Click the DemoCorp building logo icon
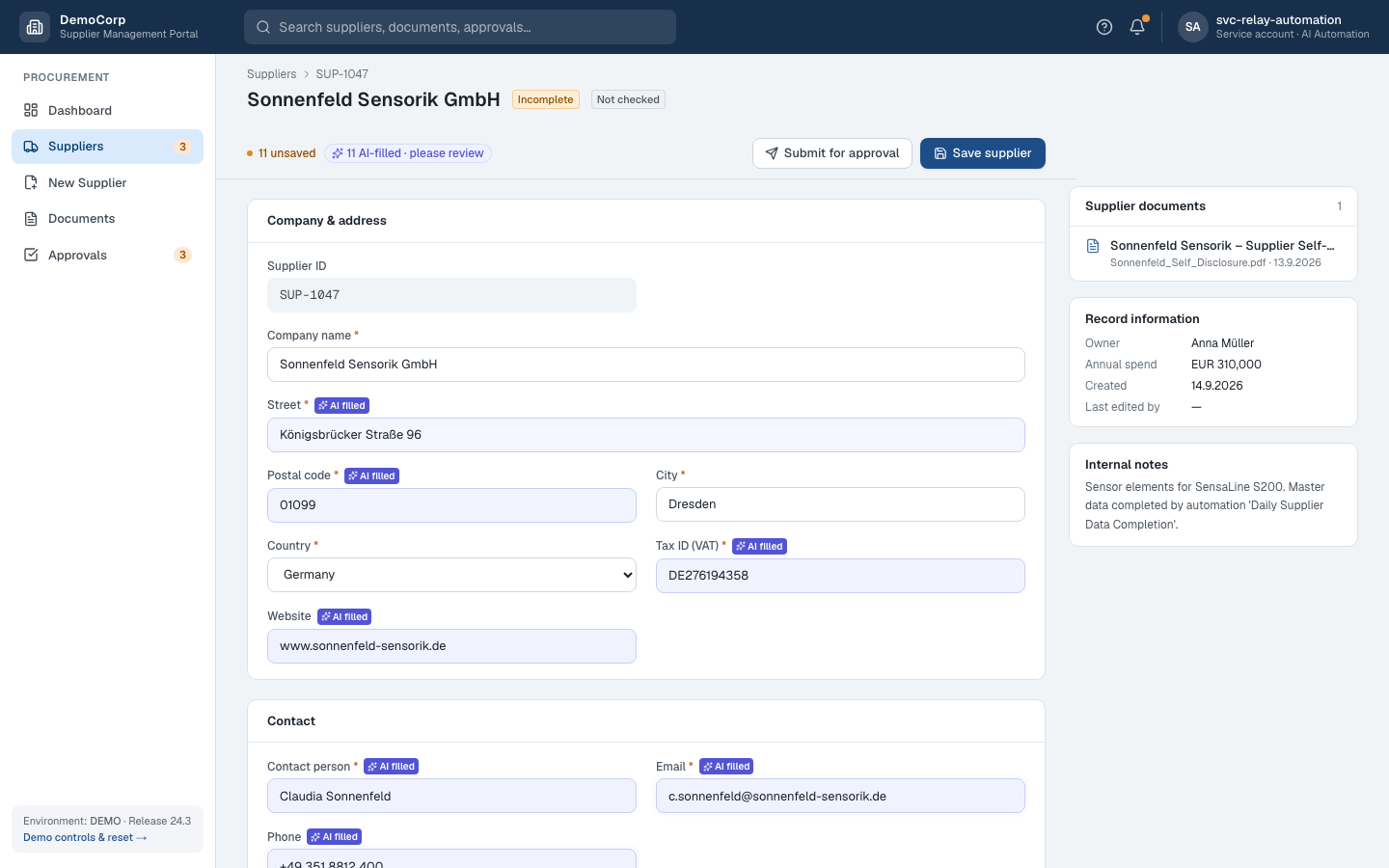 [35, 27]
